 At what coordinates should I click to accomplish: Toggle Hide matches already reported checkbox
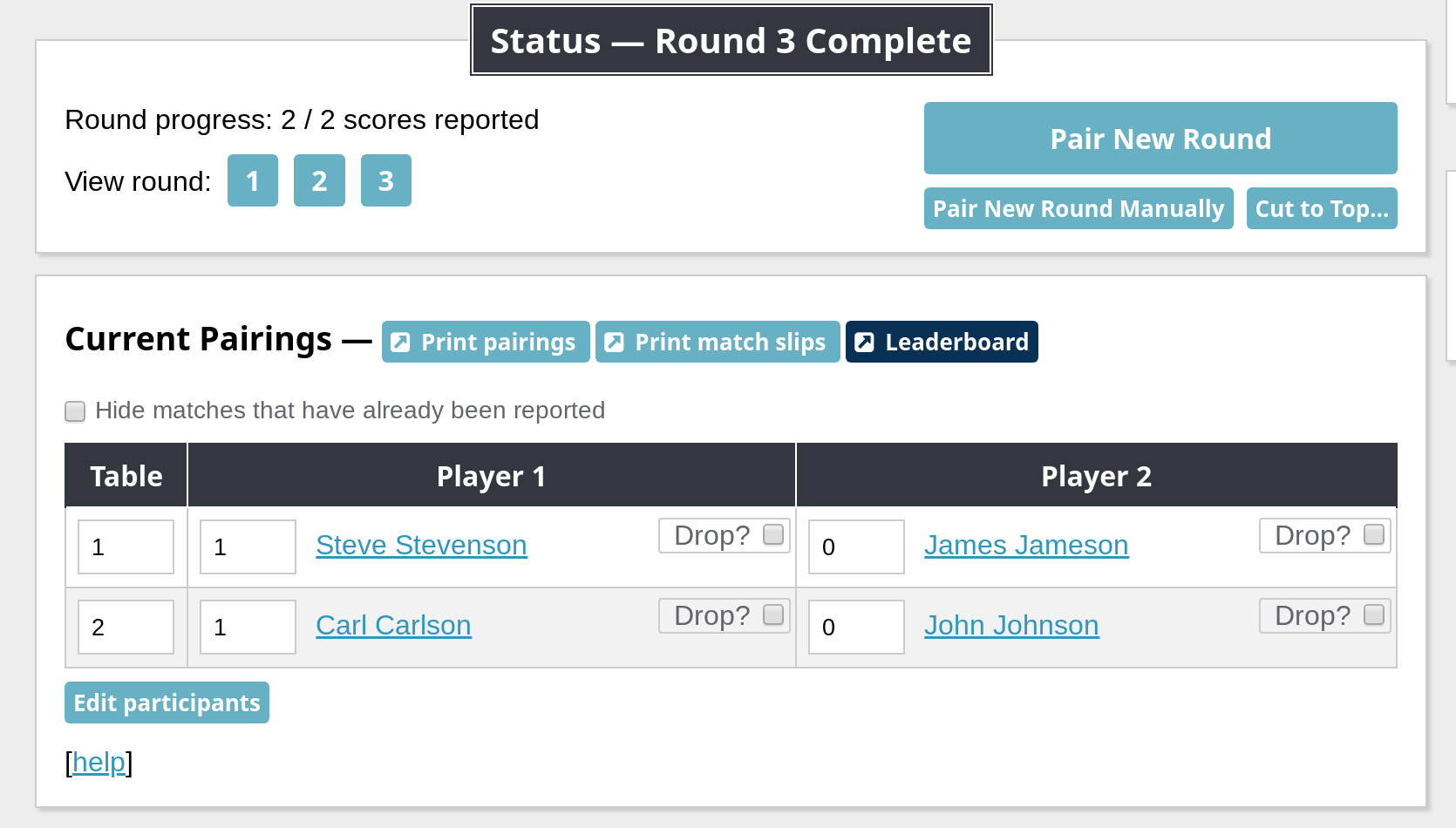coord(75,411)
